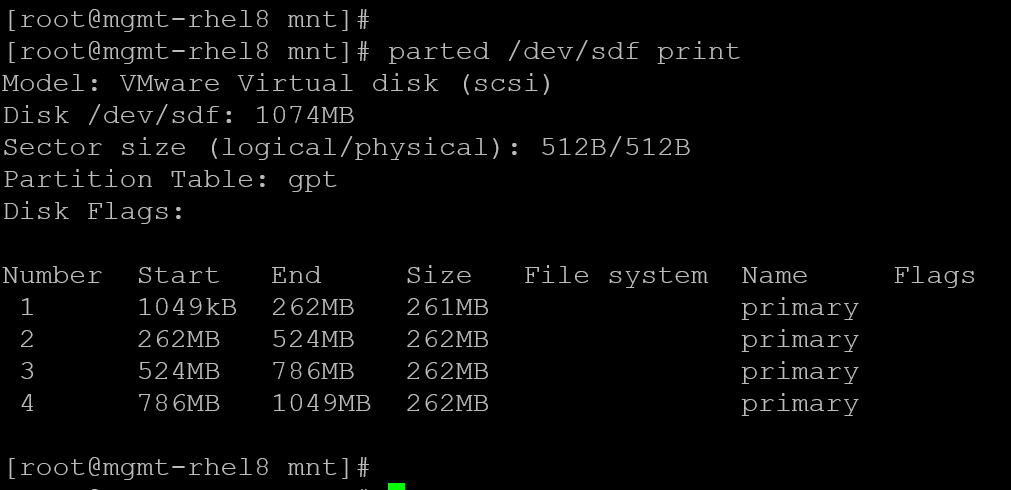Click the 'parted /dev/sdf print' command text
This screenshot has height=490, width=1011.
pos(564,50)
